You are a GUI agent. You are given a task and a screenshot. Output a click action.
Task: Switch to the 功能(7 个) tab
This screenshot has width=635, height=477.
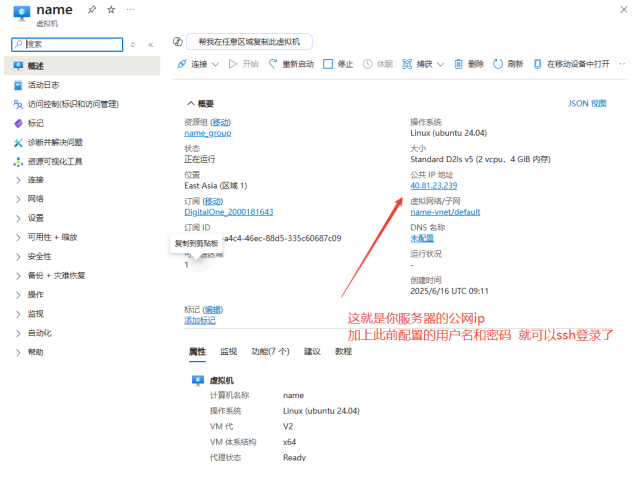270,352
